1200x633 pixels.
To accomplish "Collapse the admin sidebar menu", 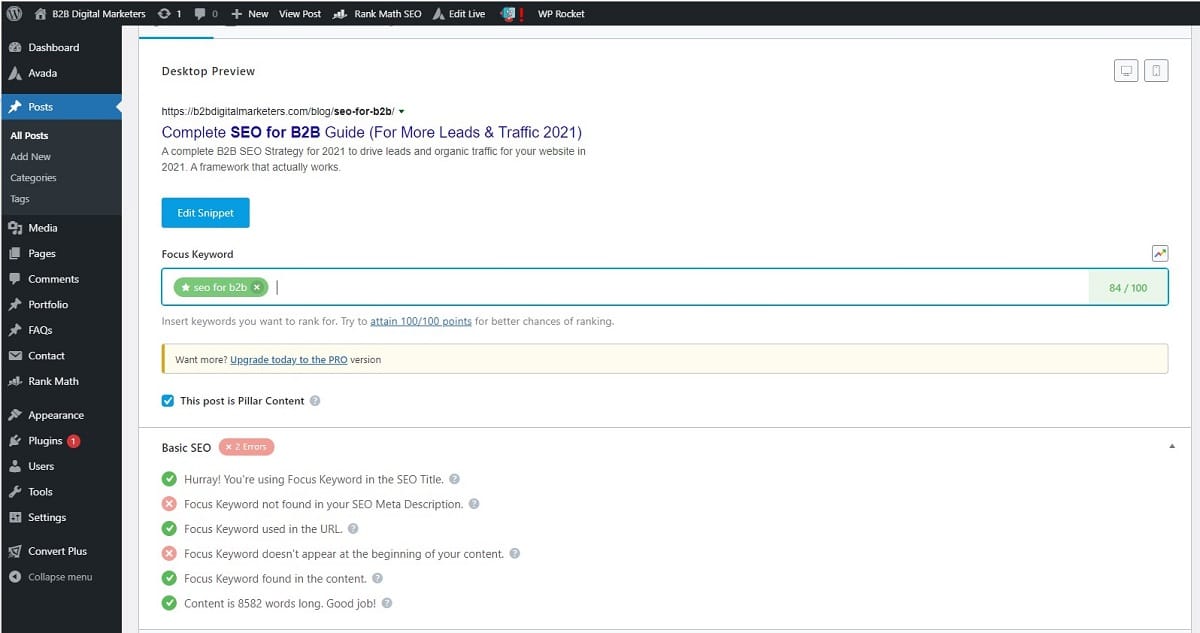I will point(61,577).
